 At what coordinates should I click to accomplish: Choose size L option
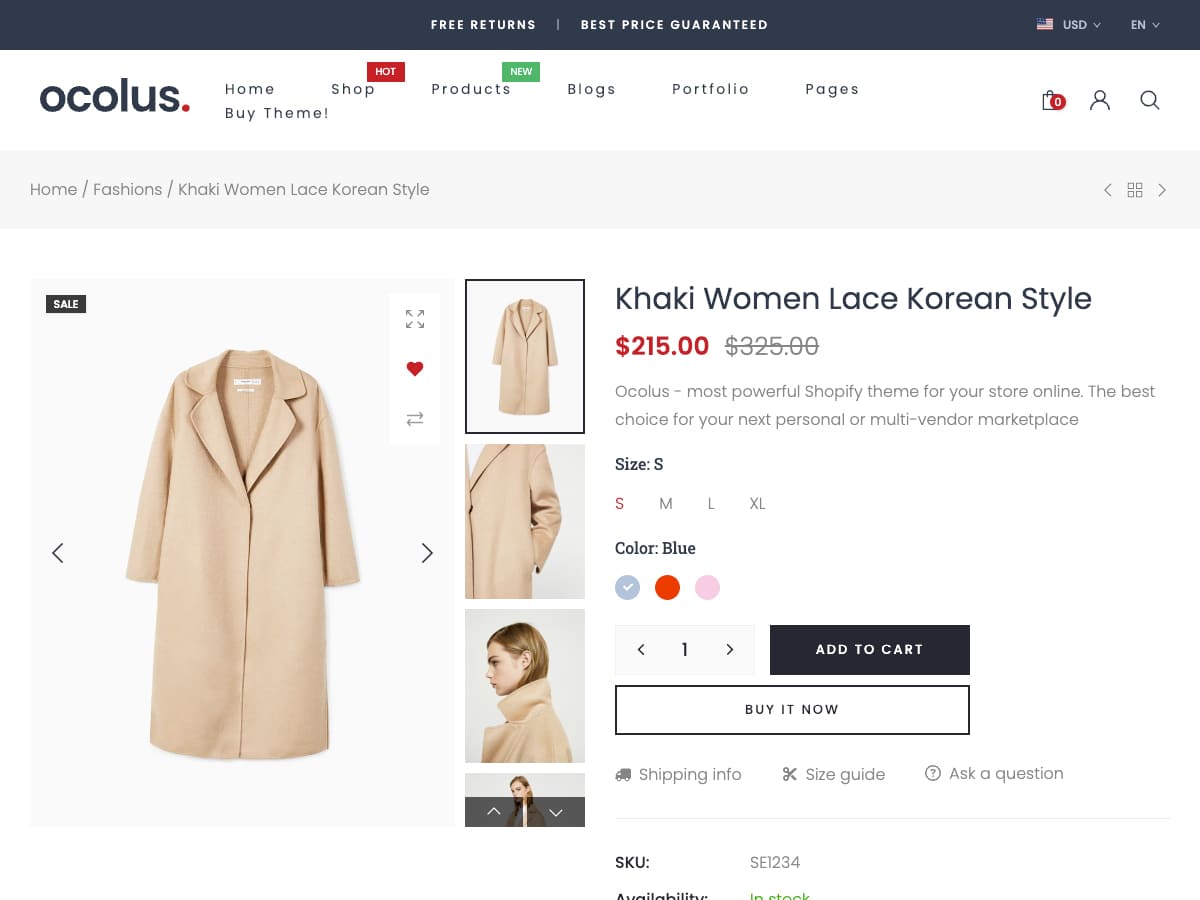click(711, 504)
